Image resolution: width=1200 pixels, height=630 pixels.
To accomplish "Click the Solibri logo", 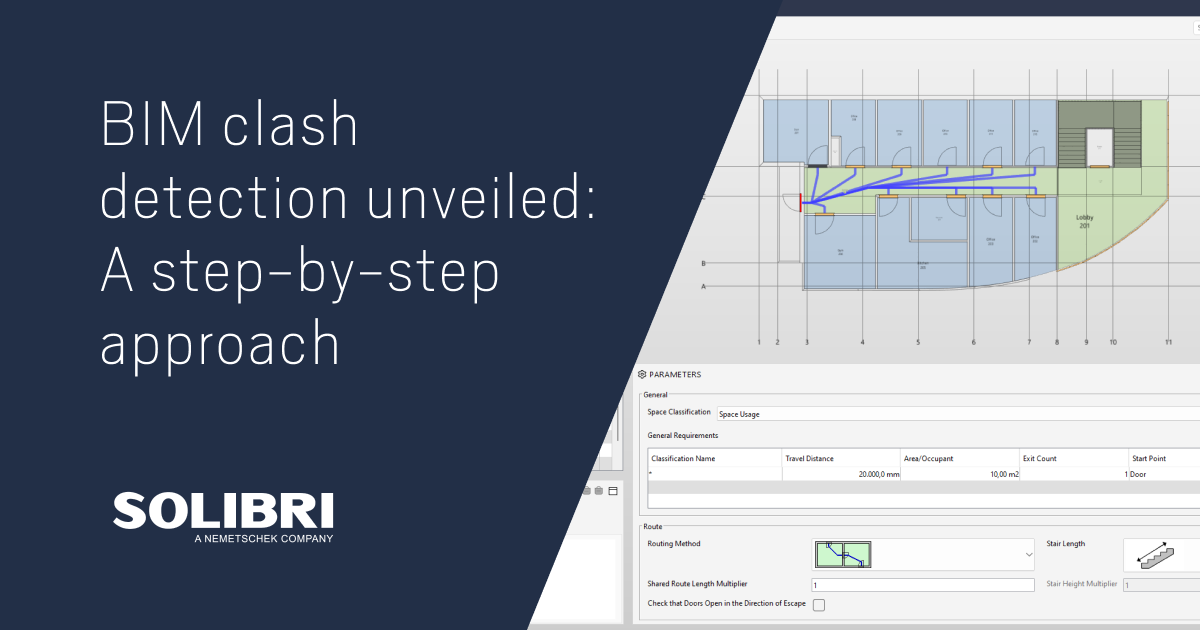I will point(223,516).
